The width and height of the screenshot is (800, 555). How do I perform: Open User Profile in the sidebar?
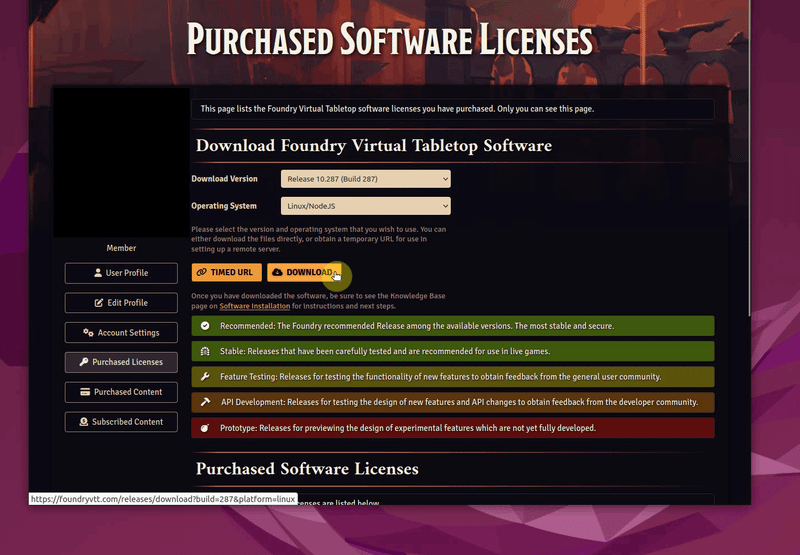[x=121, y=273]
